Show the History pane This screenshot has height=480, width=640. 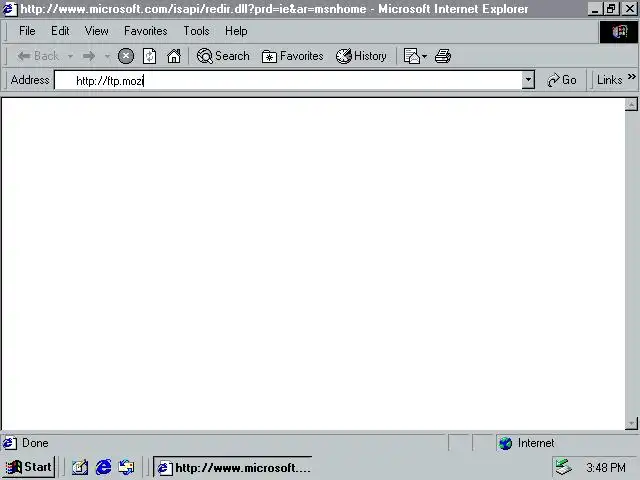tap(361, 56)
